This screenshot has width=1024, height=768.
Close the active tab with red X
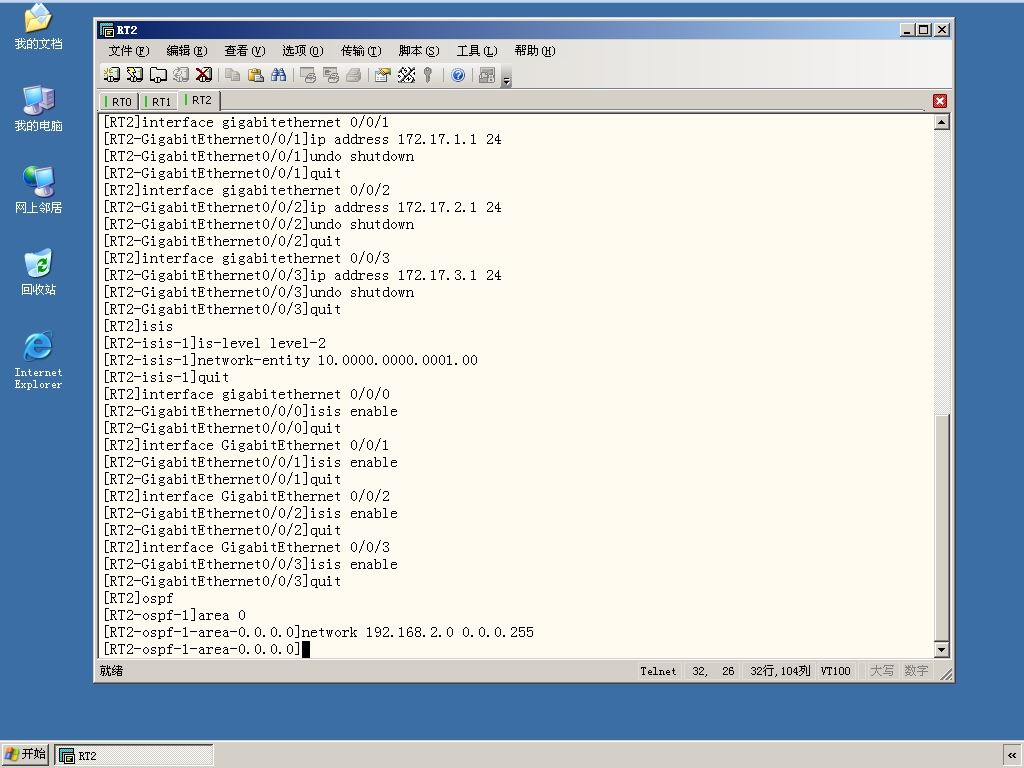tap(940, 101)
